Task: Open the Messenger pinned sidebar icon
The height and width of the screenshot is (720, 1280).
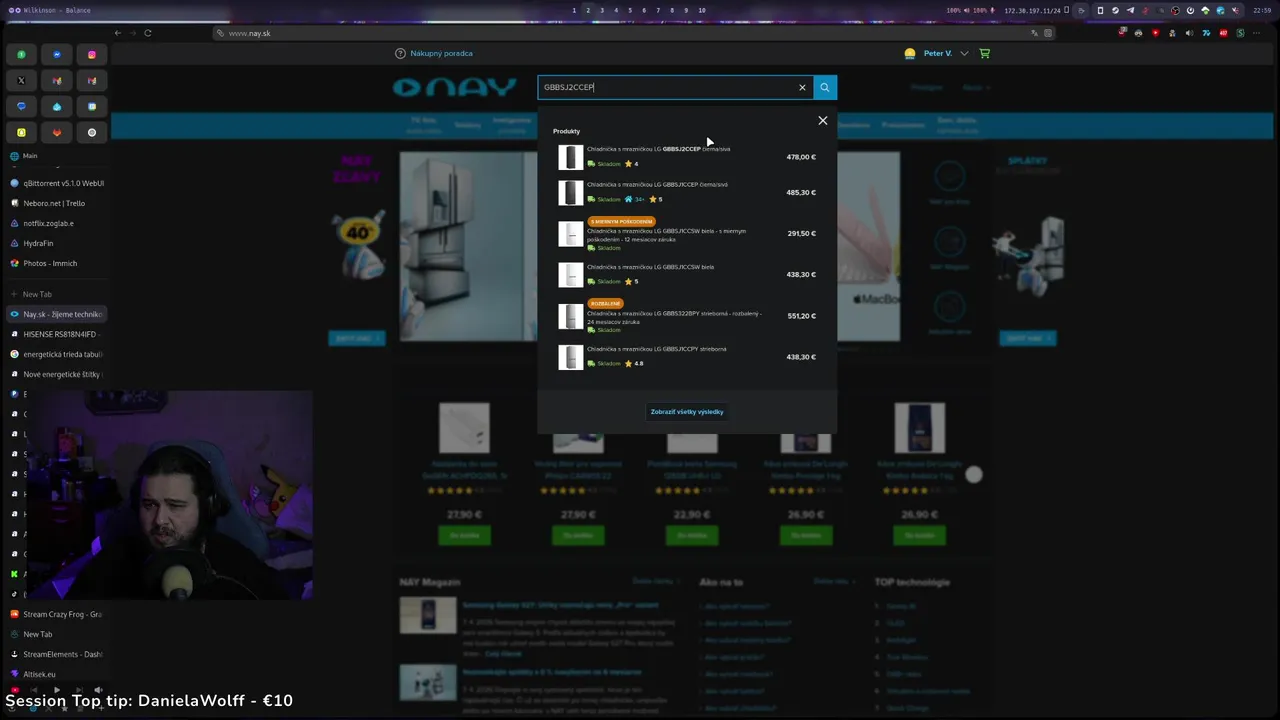Action: coord(57,55)
